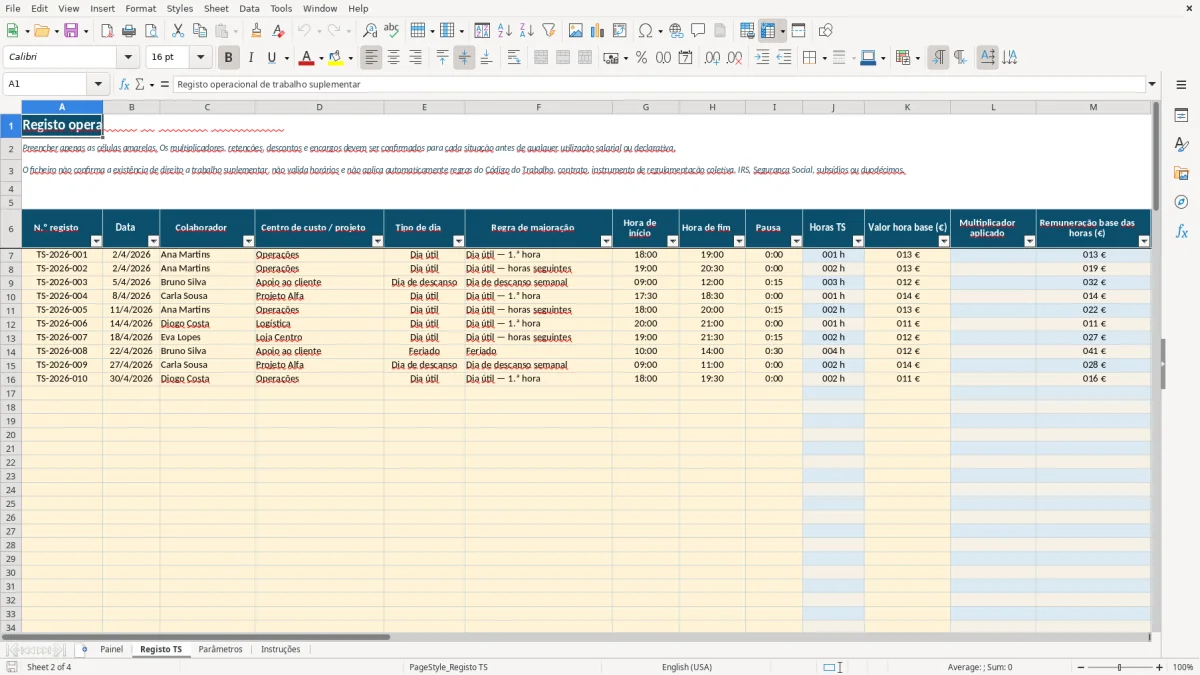Open the Function Wizard
The width and height of the screenshot is (1200, 675).
(x=124, y=84)
